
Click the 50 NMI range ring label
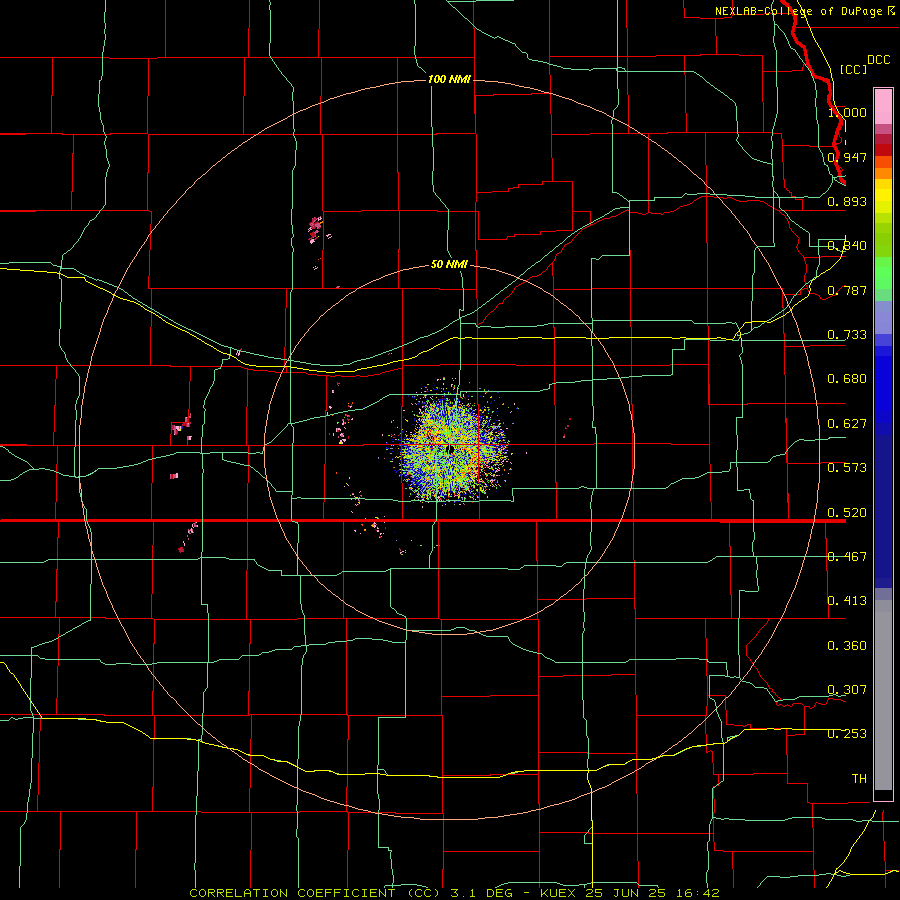(x=449, y=264)
